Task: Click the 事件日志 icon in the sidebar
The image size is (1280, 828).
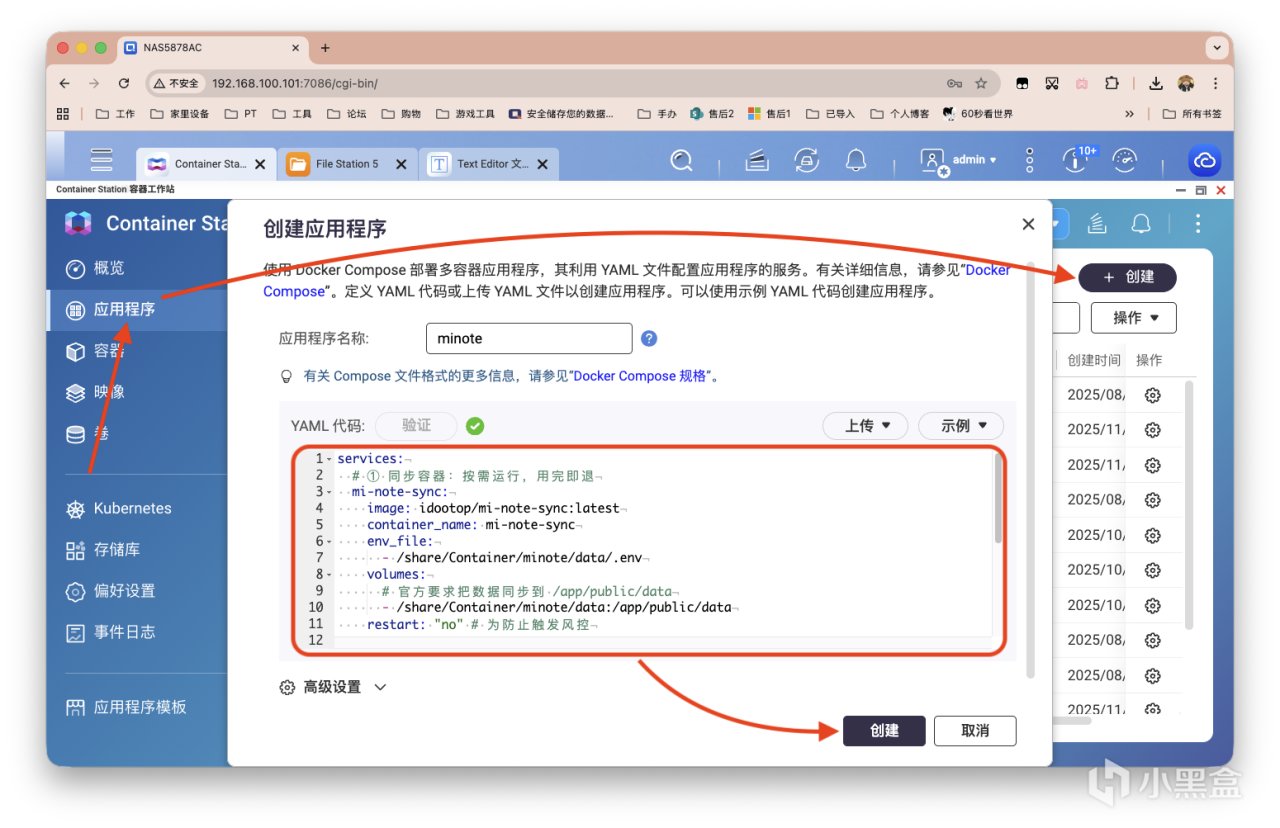Action: 75,632
